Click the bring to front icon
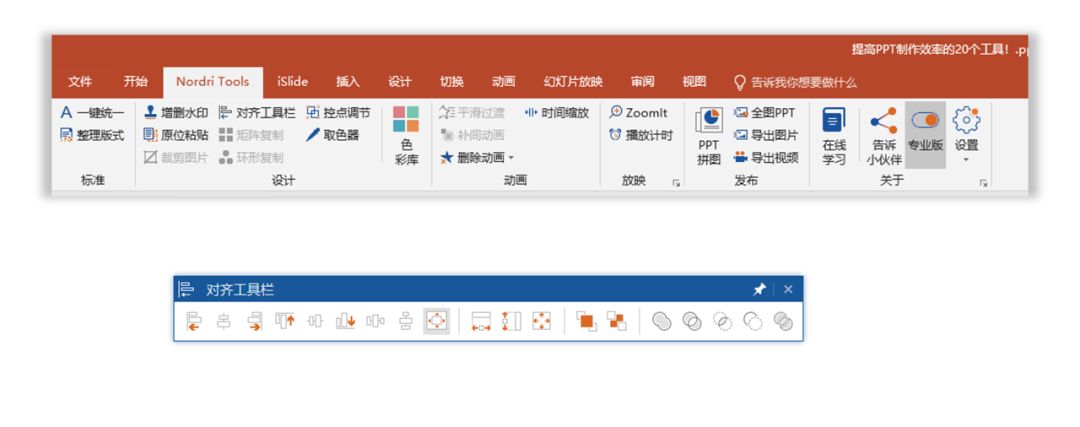Viewport: 1080px width, 427px height. [x=586, y=321]
